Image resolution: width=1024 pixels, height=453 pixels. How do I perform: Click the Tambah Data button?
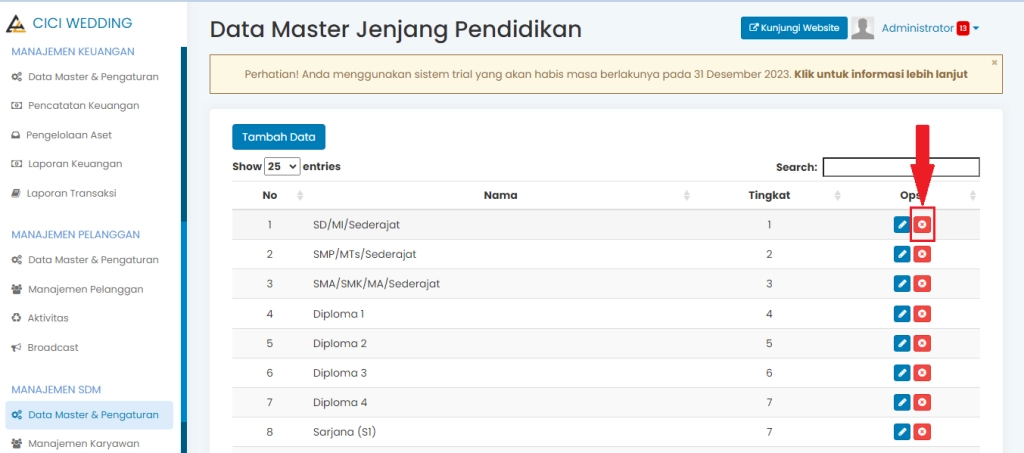click(279, 137)
